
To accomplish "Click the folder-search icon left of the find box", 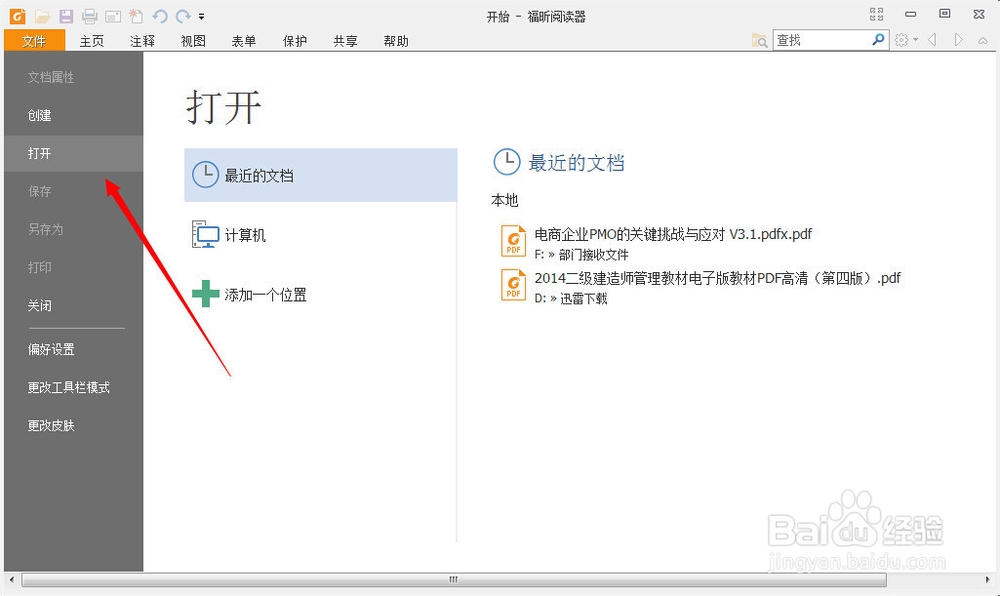I will [759, 40].
